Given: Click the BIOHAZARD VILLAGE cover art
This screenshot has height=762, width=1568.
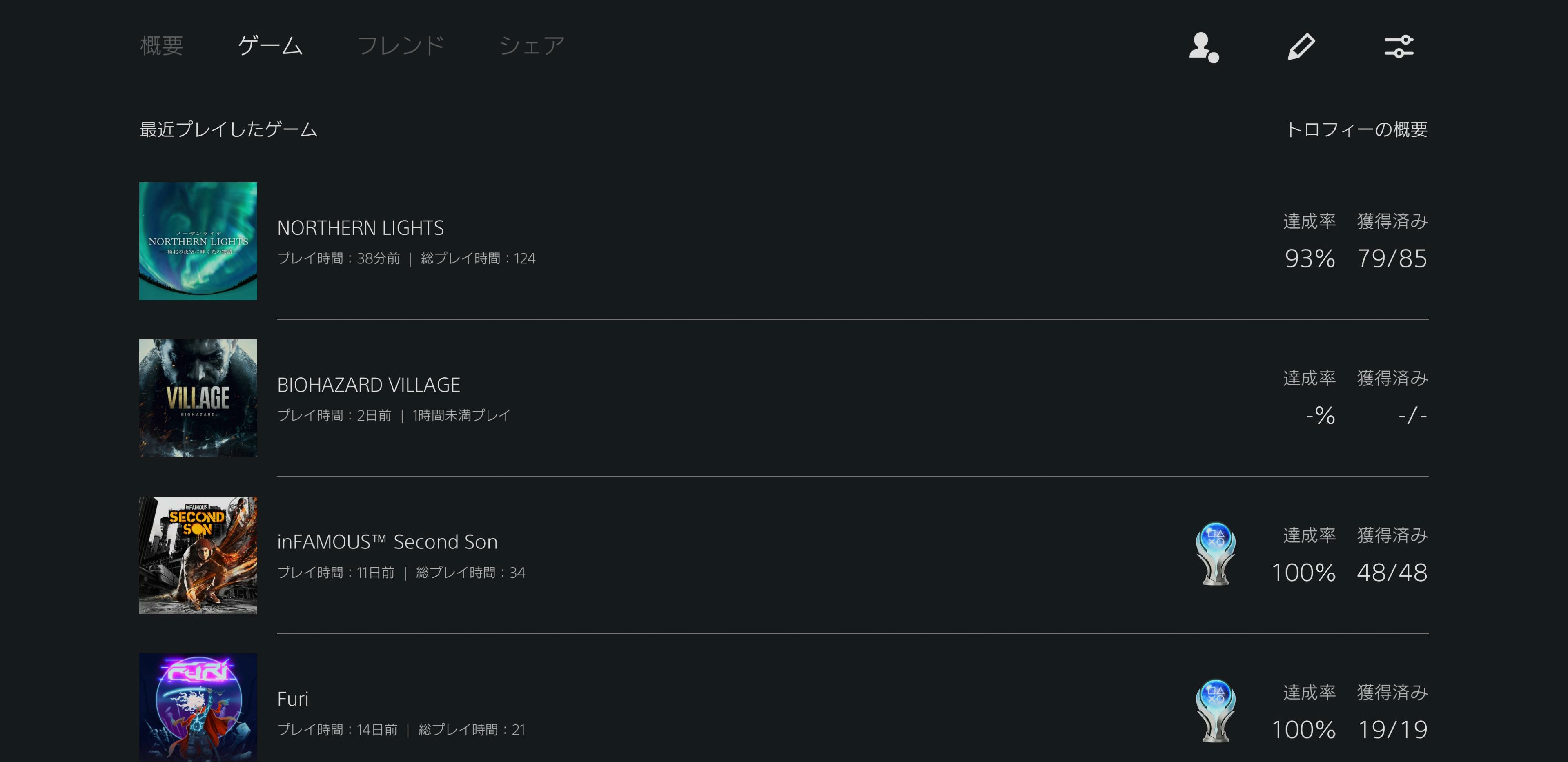Looking at the screenshot, I should click(x=198, y=398).
